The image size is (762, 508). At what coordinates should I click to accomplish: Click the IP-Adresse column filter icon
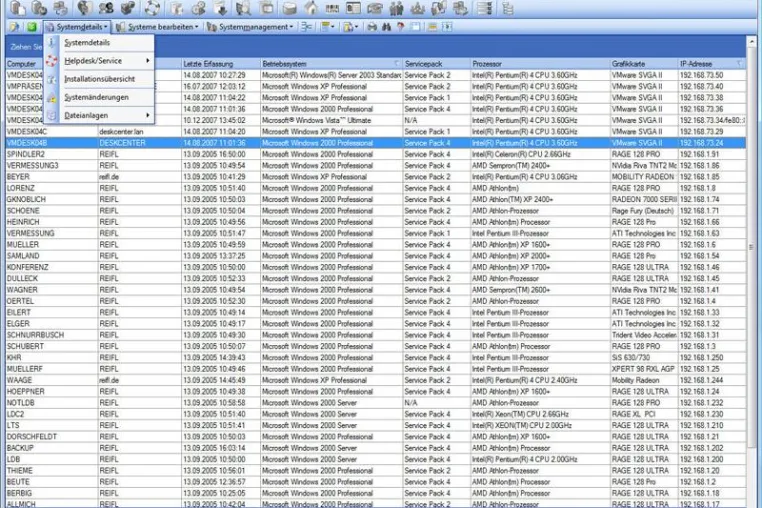tap(740, 64)
